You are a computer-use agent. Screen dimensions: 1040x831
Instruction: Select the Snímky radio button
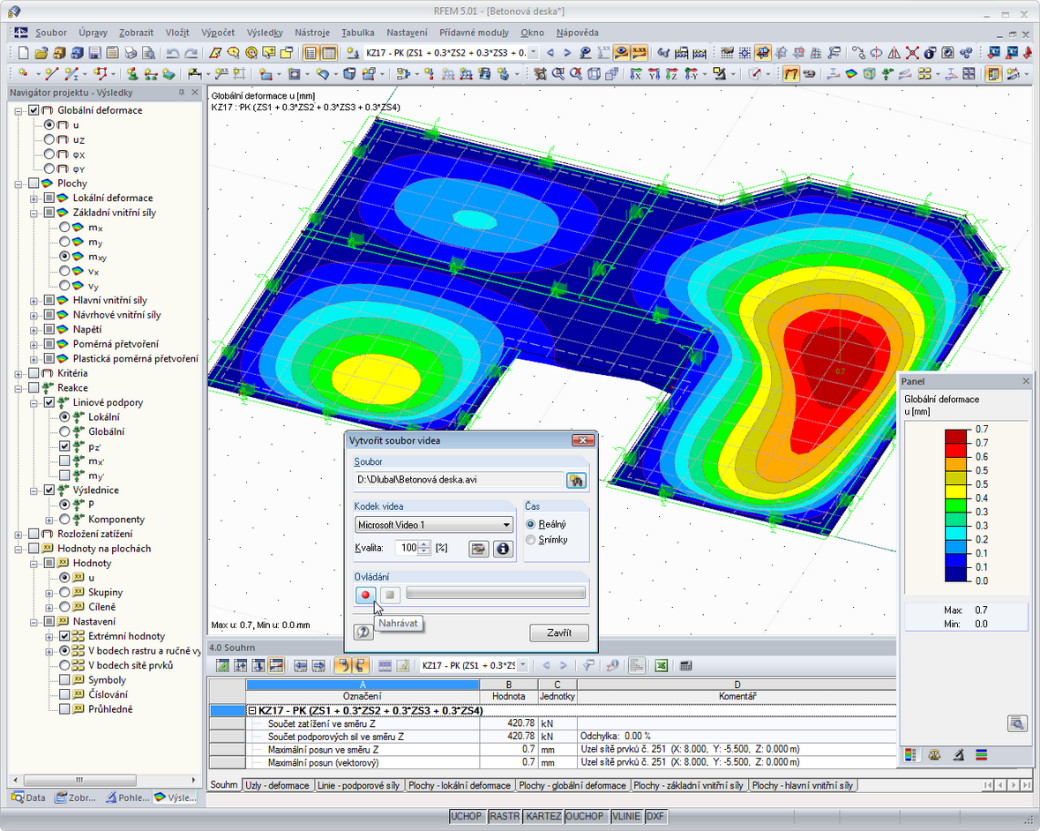(x=531, y=540)
